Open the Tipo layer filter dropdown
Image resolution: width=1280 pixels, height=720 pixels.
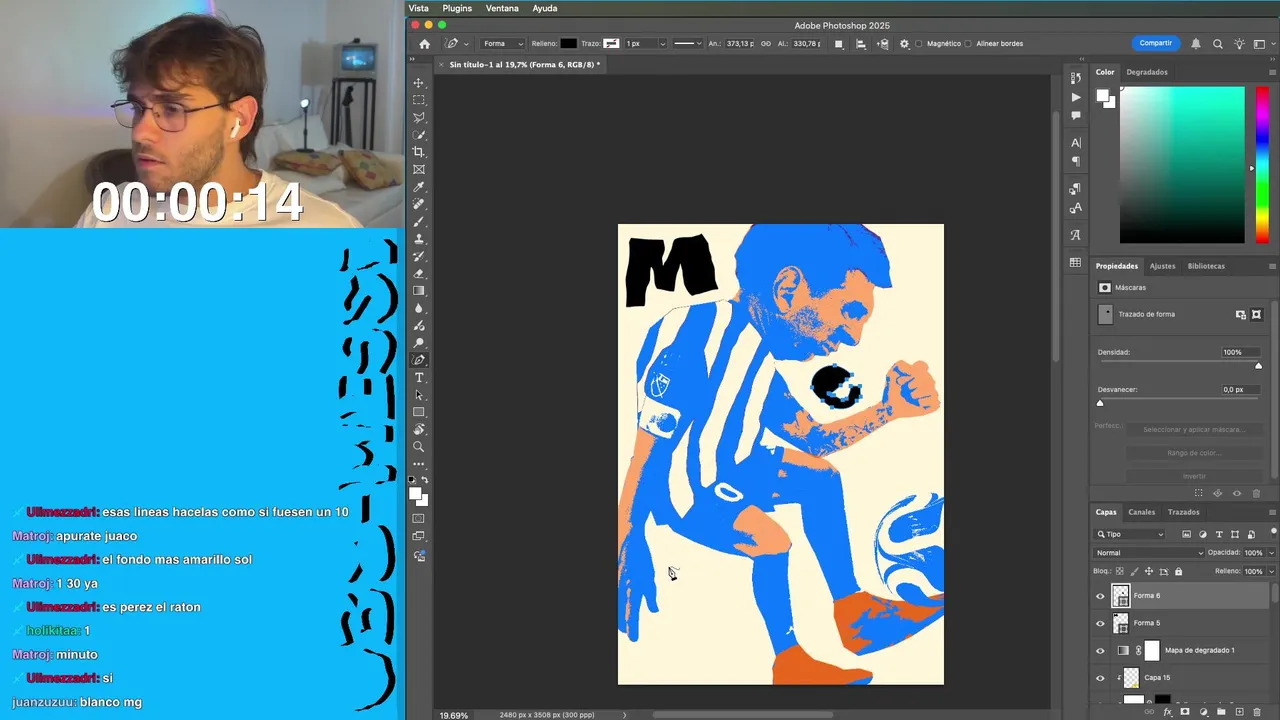click(x=1131, y=534)
